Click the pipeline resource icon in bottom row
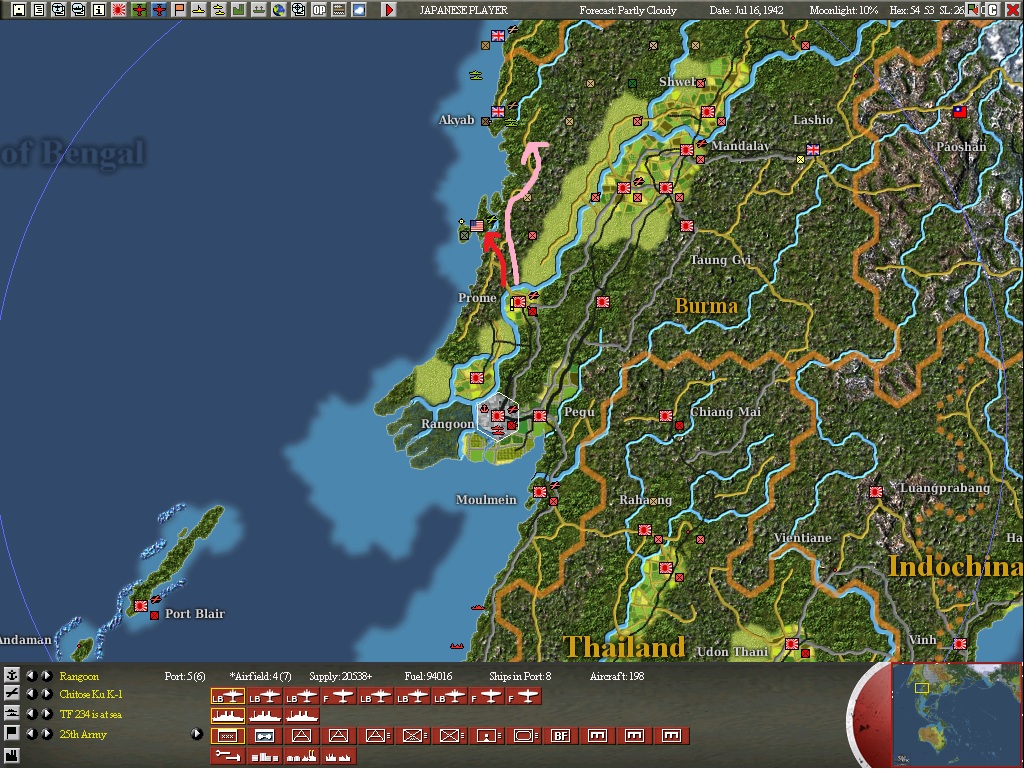 coord(227,756)
